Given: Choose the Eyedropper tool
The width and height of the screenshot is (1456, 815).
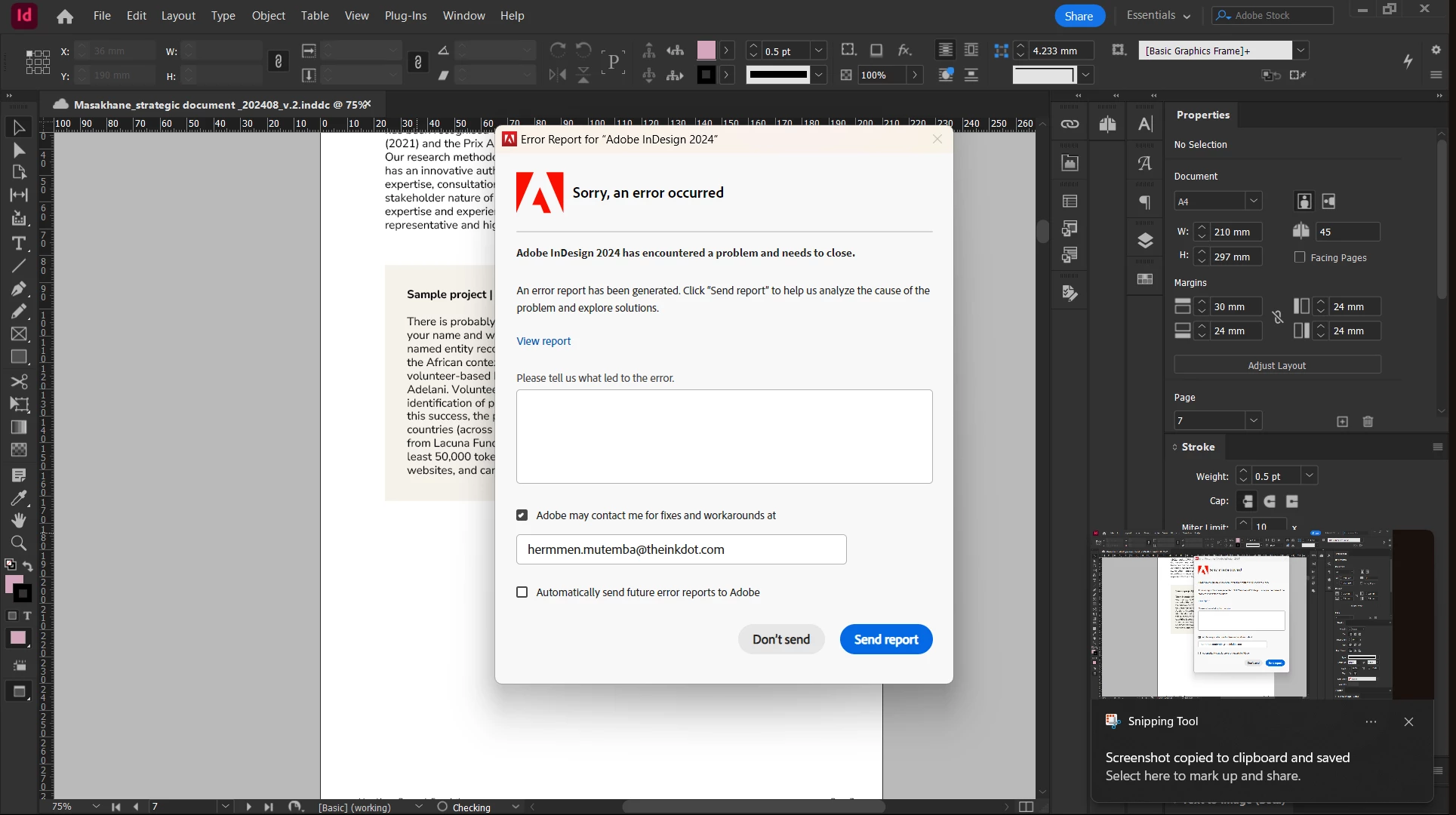Looking at the screenshot, I should click(19, 497).
